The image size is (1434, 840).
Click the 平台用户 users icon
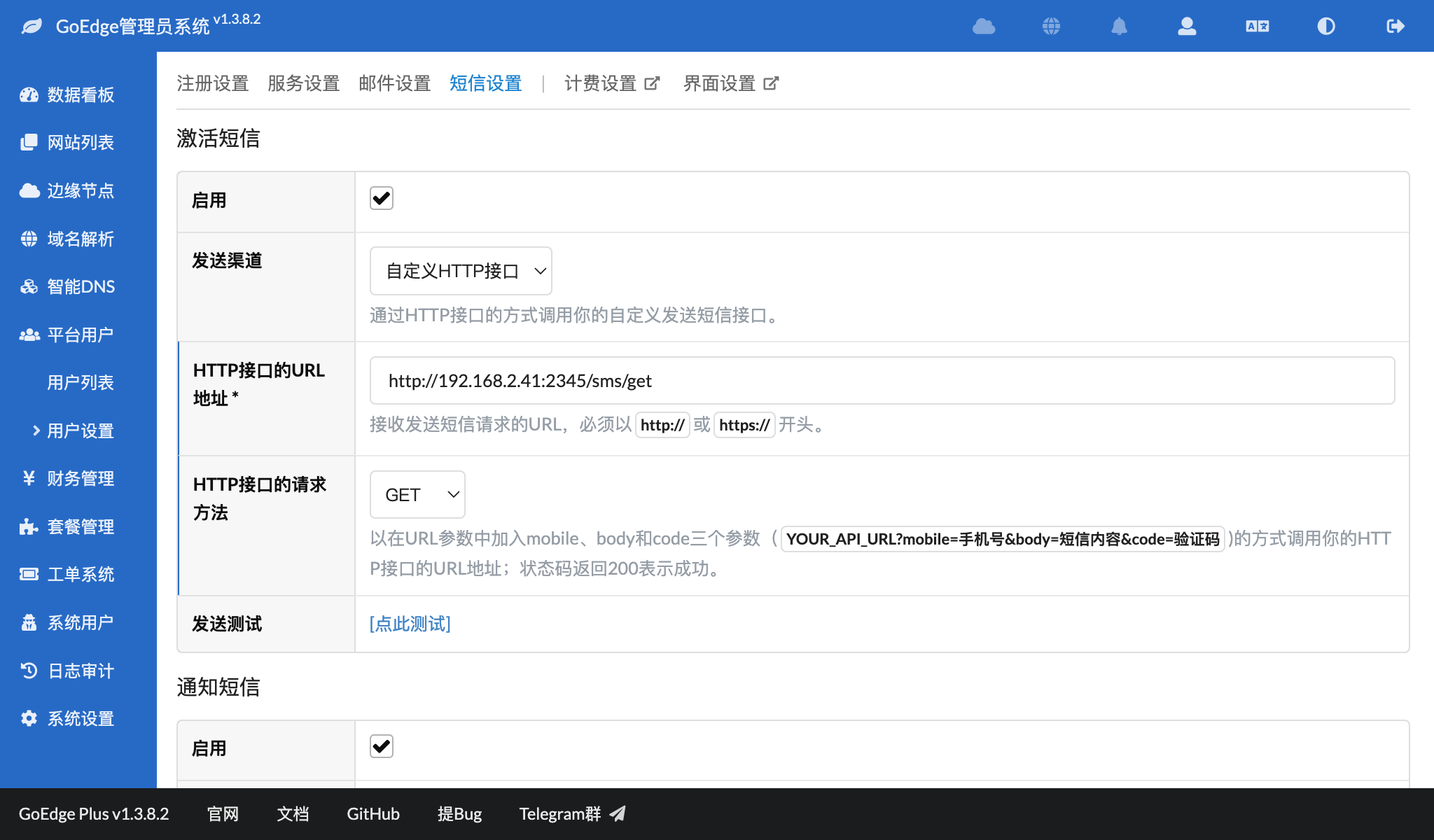point(29,335)
